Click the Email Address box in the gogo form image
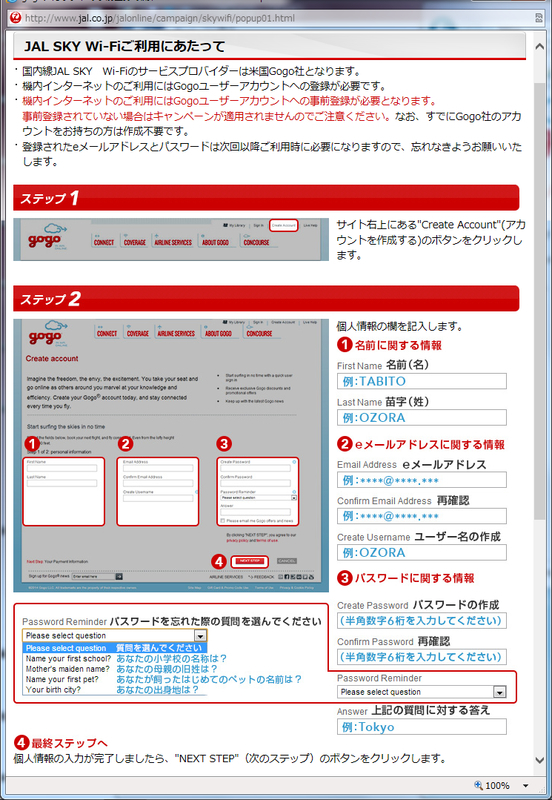Screen dimensions: 552x800 (x=158, y=468)
